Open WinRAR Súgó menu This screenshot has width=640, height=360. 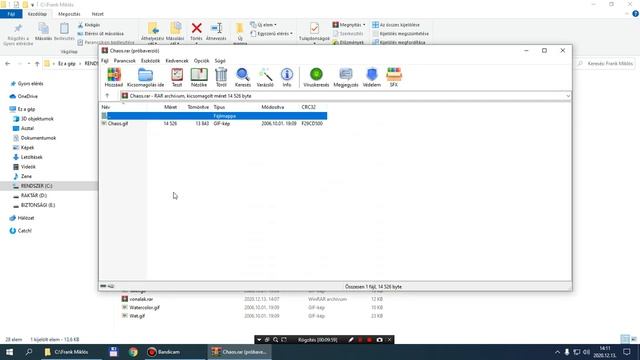point(220,61)
